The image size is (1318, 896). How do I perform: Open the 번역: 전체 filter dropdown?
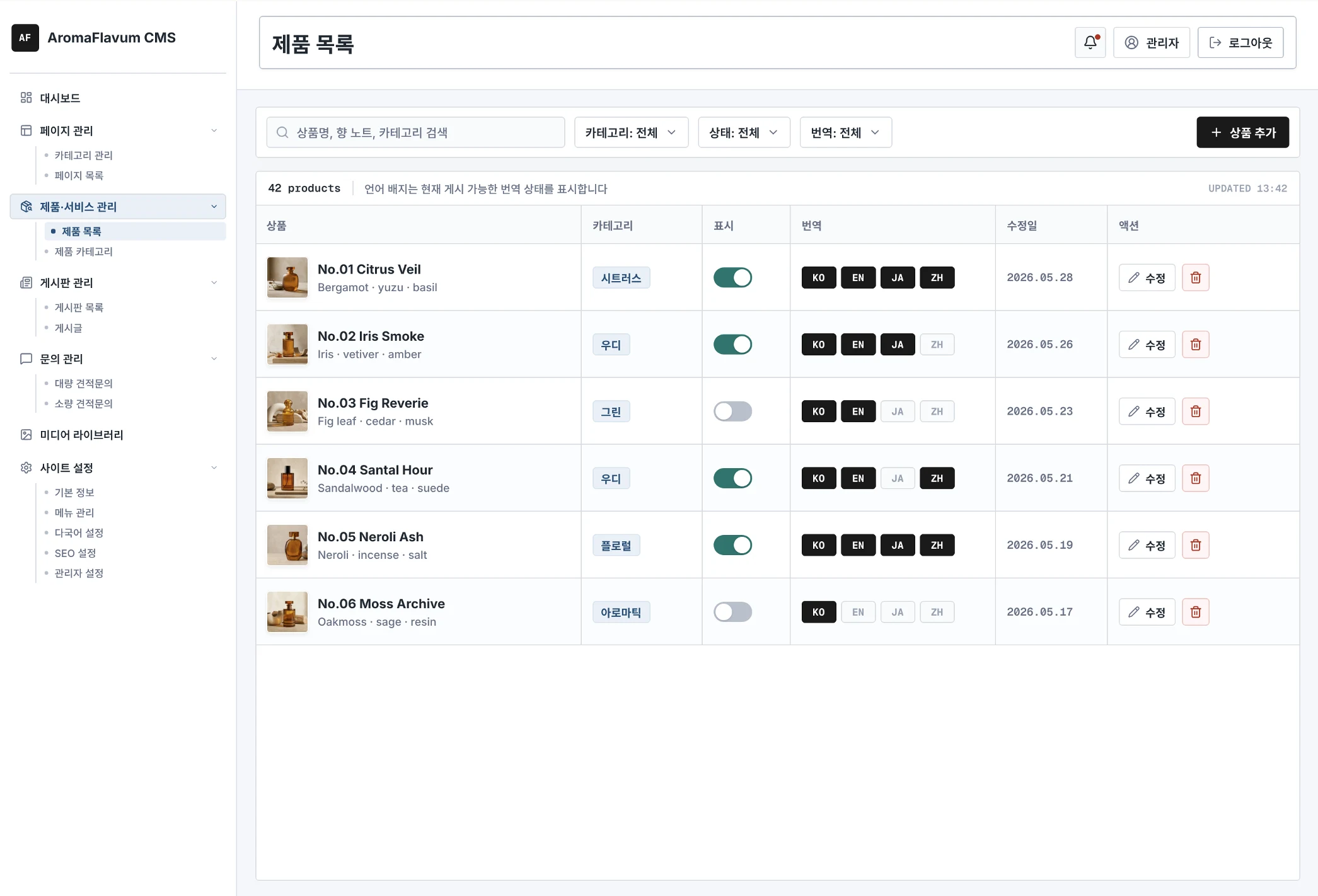(845, 132)
